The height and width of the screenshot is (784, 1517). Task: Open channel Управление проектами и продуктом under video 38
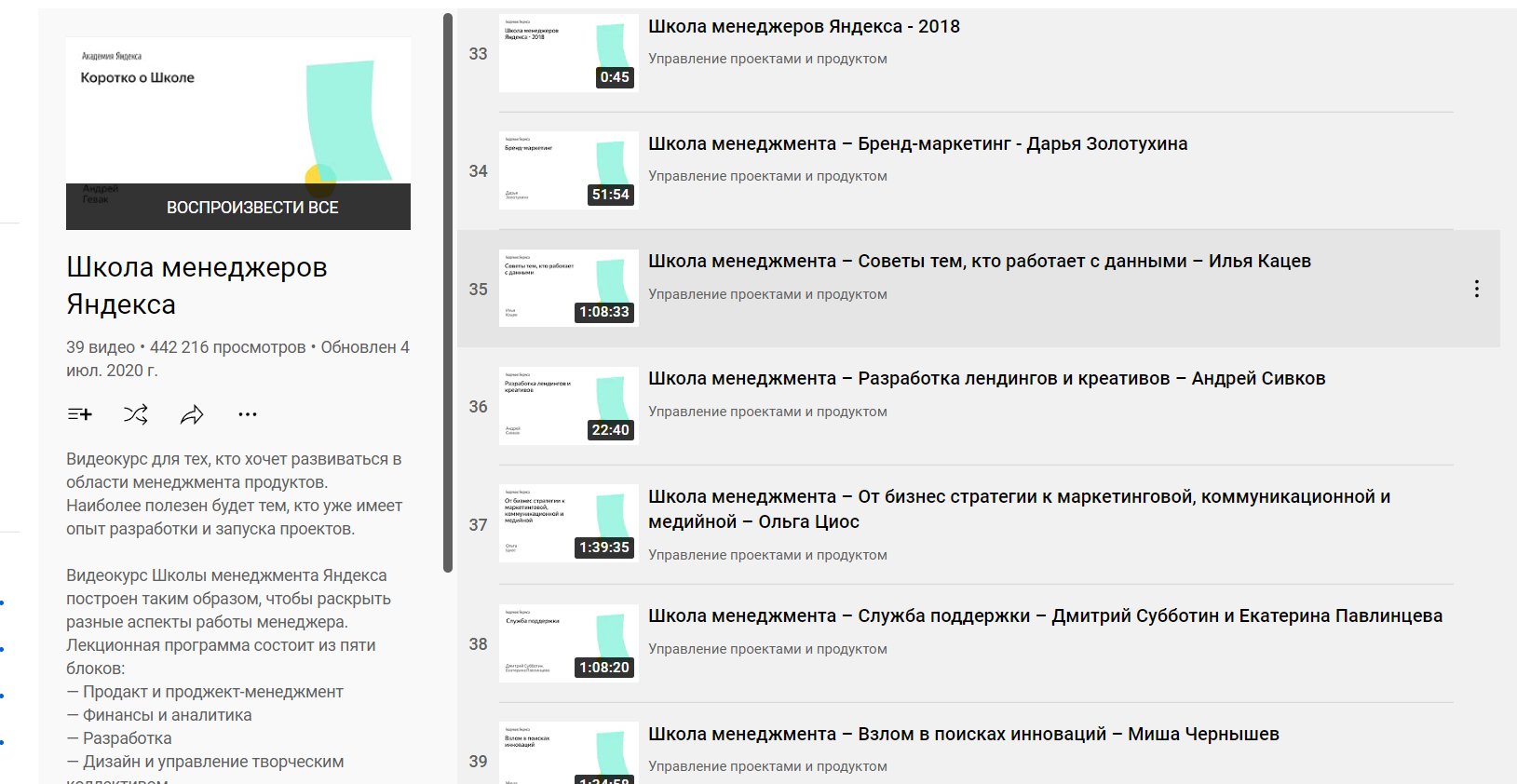(x=767, y=649)
